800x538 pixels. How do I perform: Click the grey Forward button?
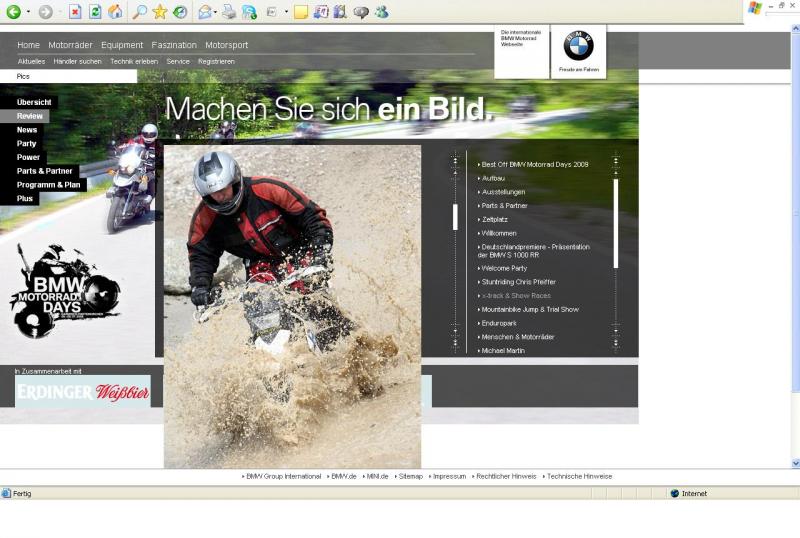pyautogui.click(x=45, y=12)
